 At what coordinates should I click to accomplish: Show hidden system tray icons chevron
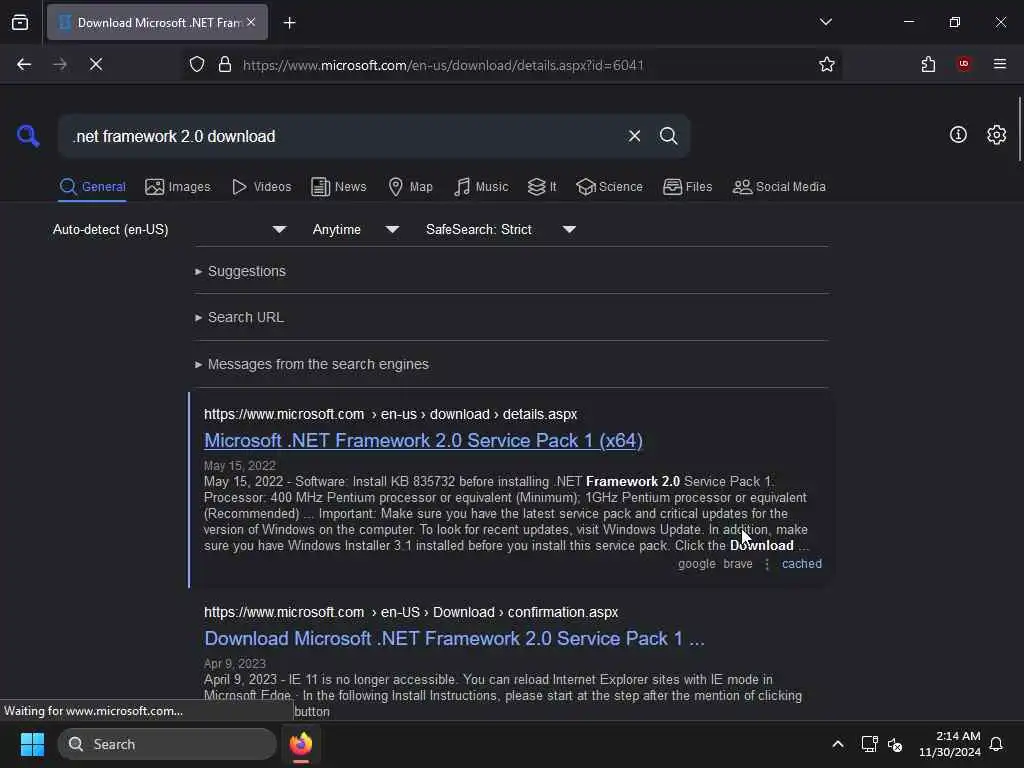(x=837, y=744)
